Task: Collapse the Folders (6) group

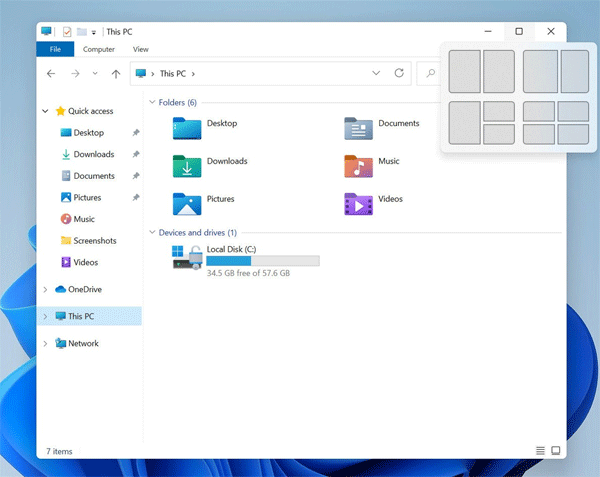Action: click(x=152, y=102)
